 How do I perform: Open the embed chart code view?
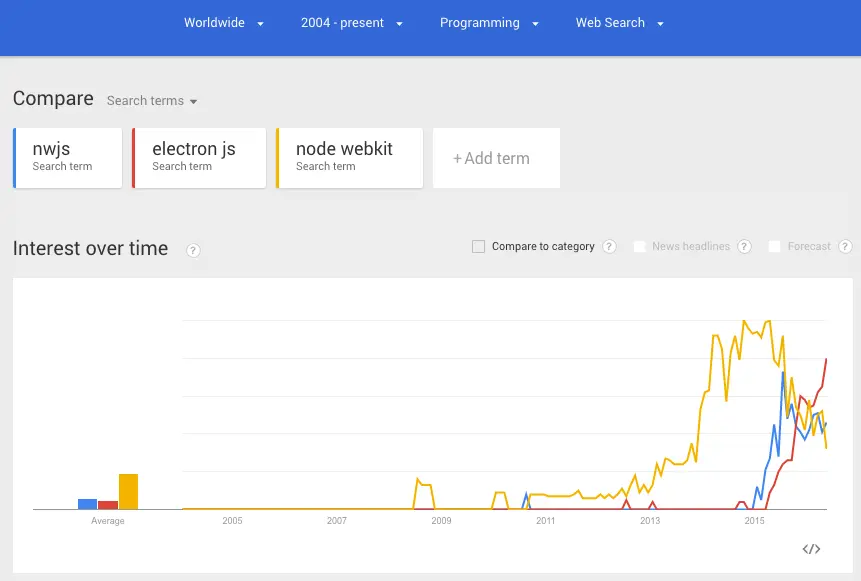click(810, 548)
